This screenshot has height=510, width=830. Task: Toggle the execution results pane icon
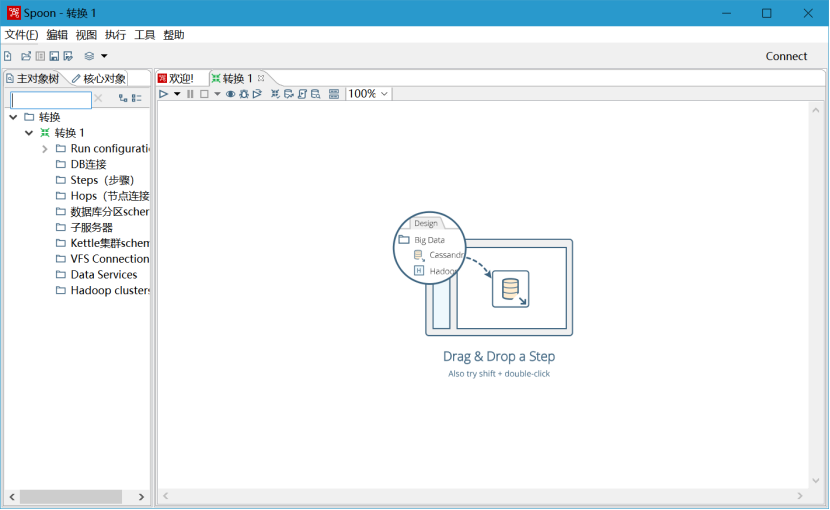click(333, 94)
